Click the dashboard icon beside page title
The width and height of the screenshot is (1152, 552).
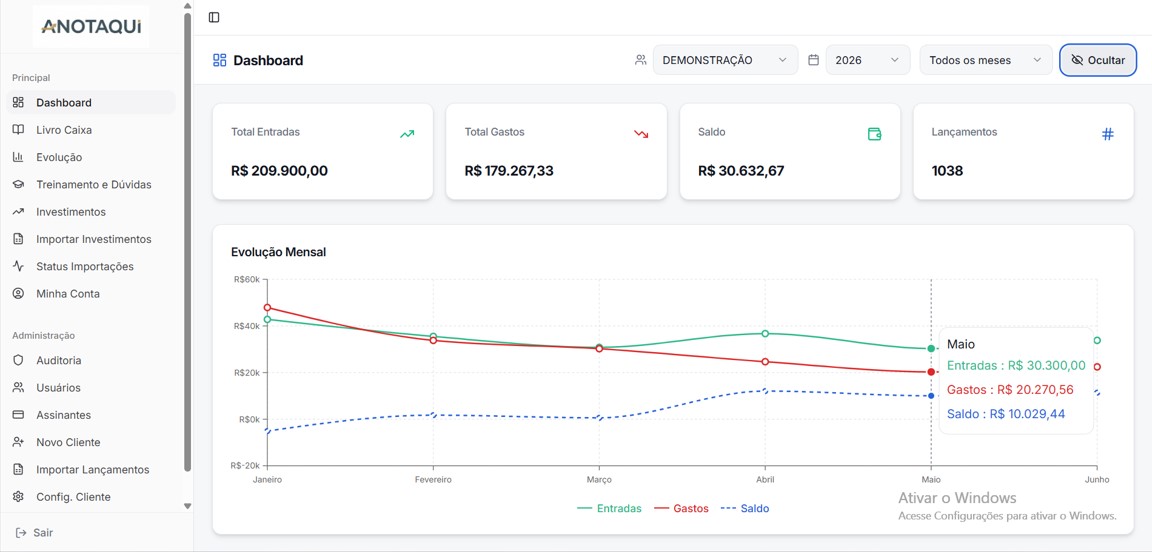pos(219,60)
